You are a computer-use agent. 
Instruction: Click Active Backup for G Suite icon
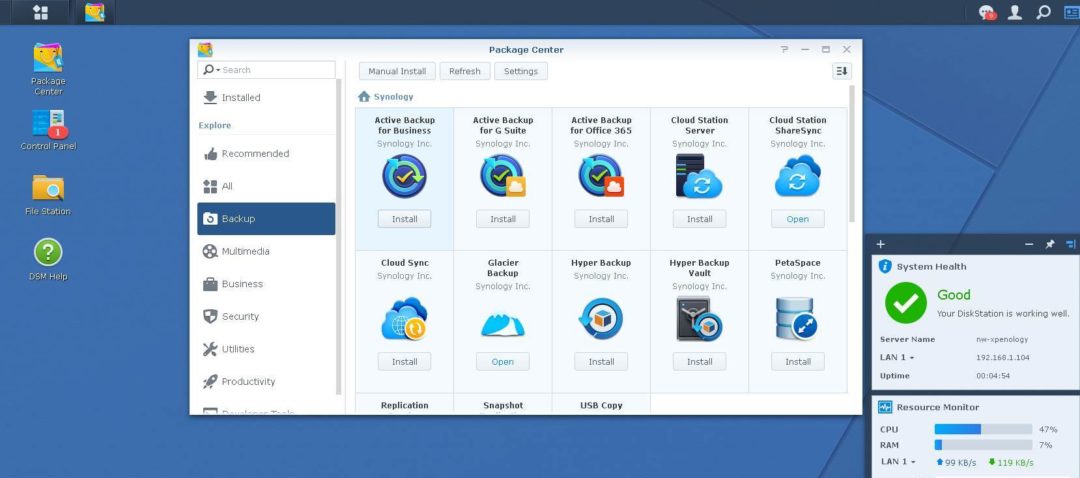tap(503, 176)
